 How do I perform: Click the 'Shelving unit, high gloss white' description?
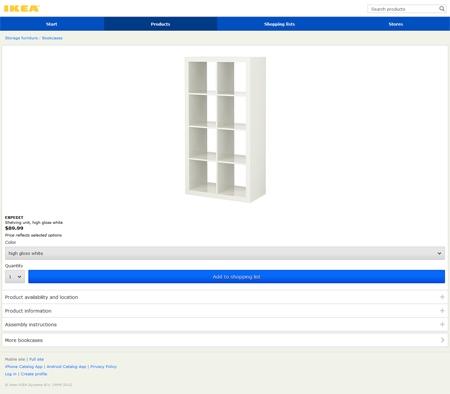coord(34,222)
